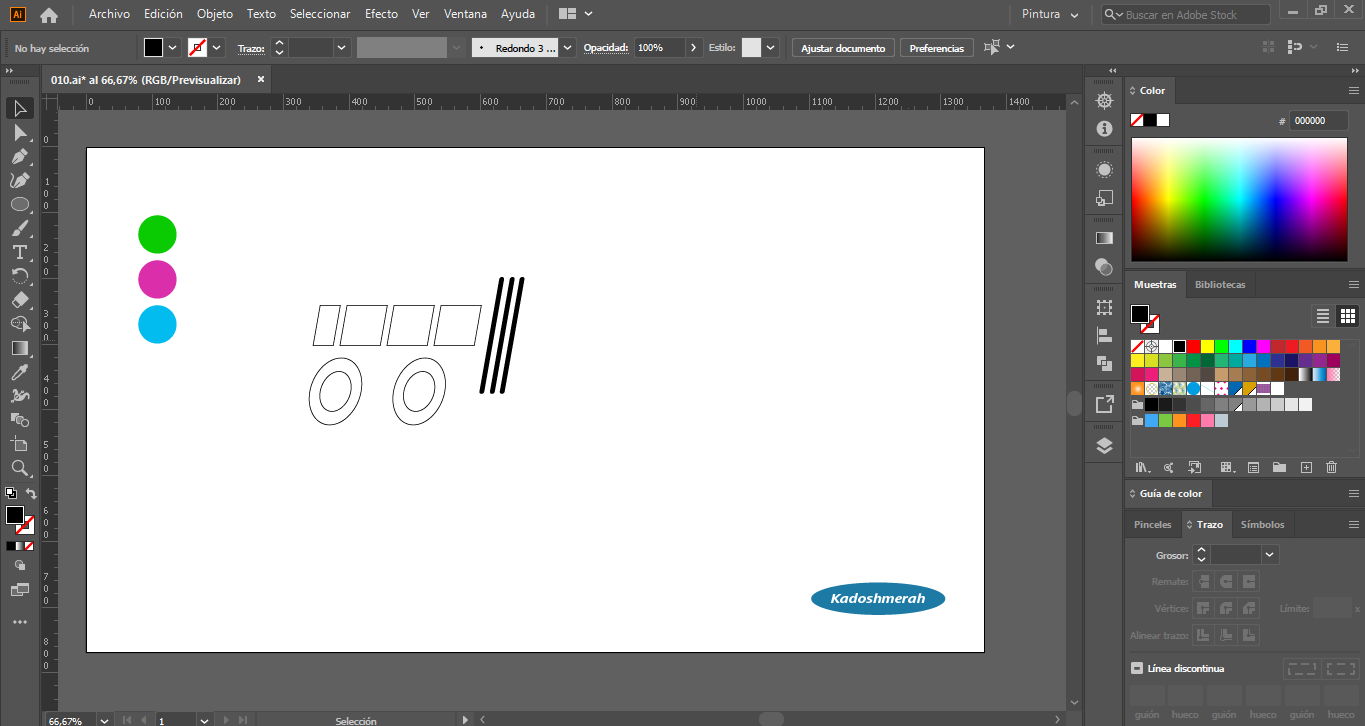
Task: Click the Buscar en Adobe Stock search field
Action: [1186, 15]
